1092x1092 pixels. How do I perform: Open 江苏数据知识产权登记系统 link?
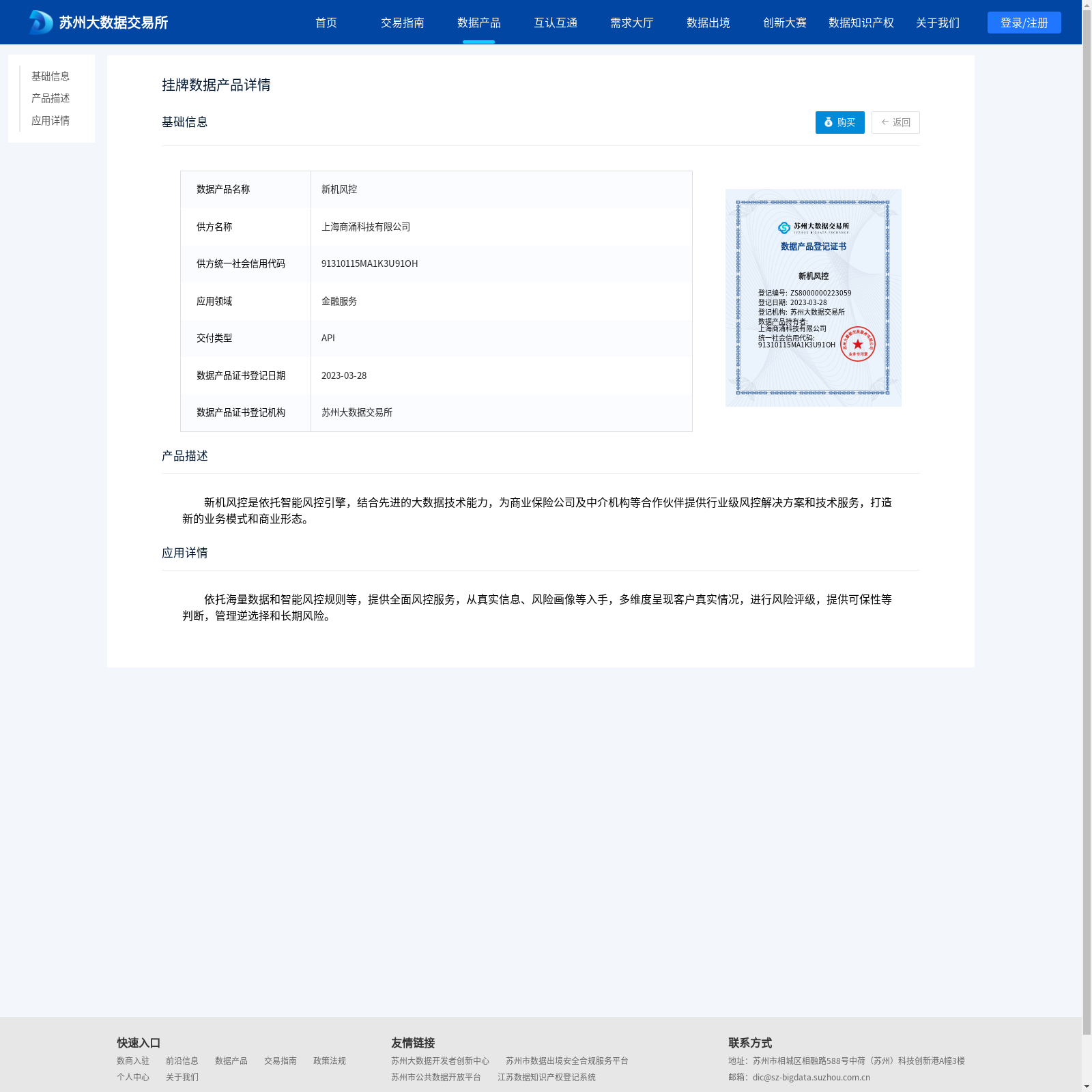tap(547, 1077)
